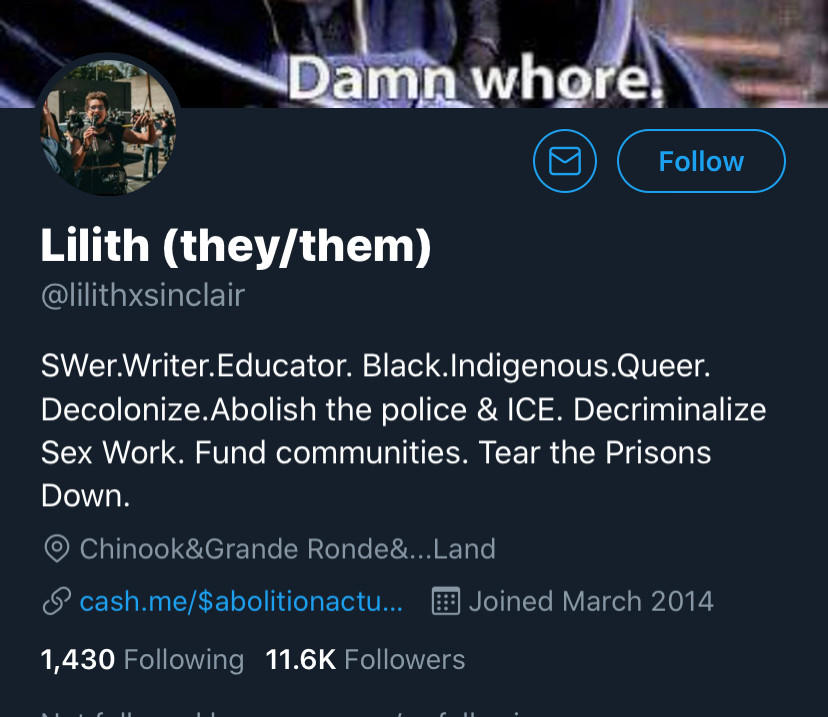Click the Chinook&Grande Ronde location text

point(288,549)
